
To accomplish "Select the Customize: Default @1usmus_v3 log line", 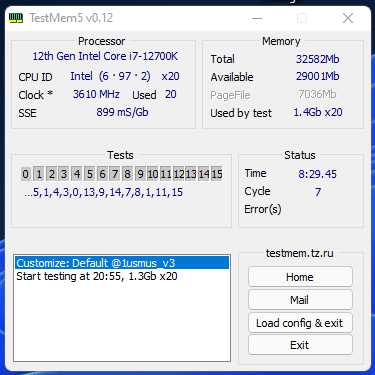I will coord(122,263).
